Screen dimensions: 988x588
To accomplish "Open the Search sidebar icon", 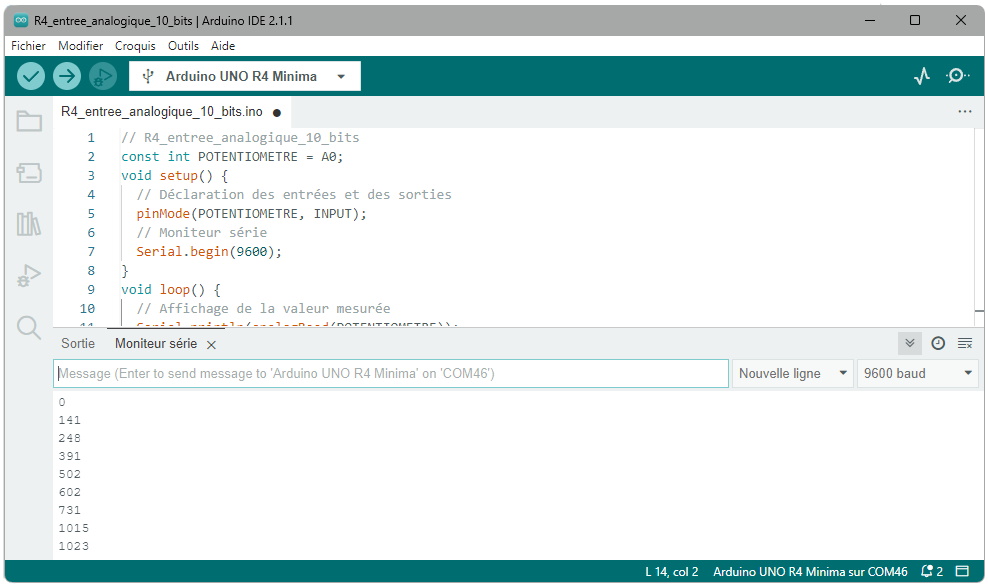I will coord(29,328).
